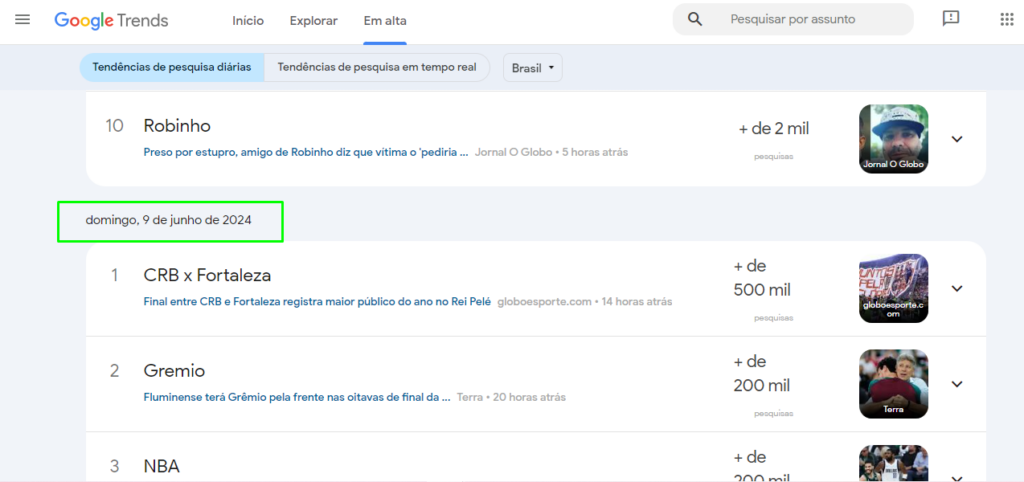Viewport: 1024px width, 482px height.
Task: Click the CRB x Fortaleza title
Action: pos(207,276)
